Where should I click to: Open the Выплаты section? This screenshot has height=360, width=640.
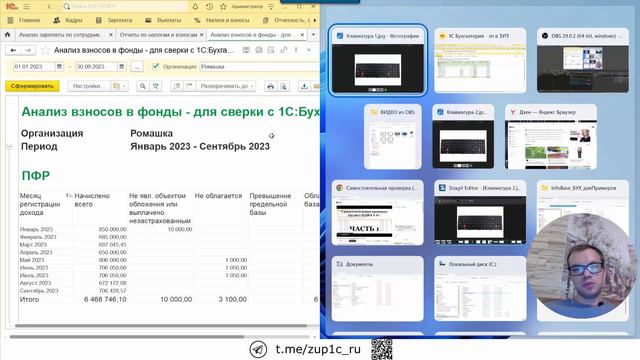tap(163, 20)
